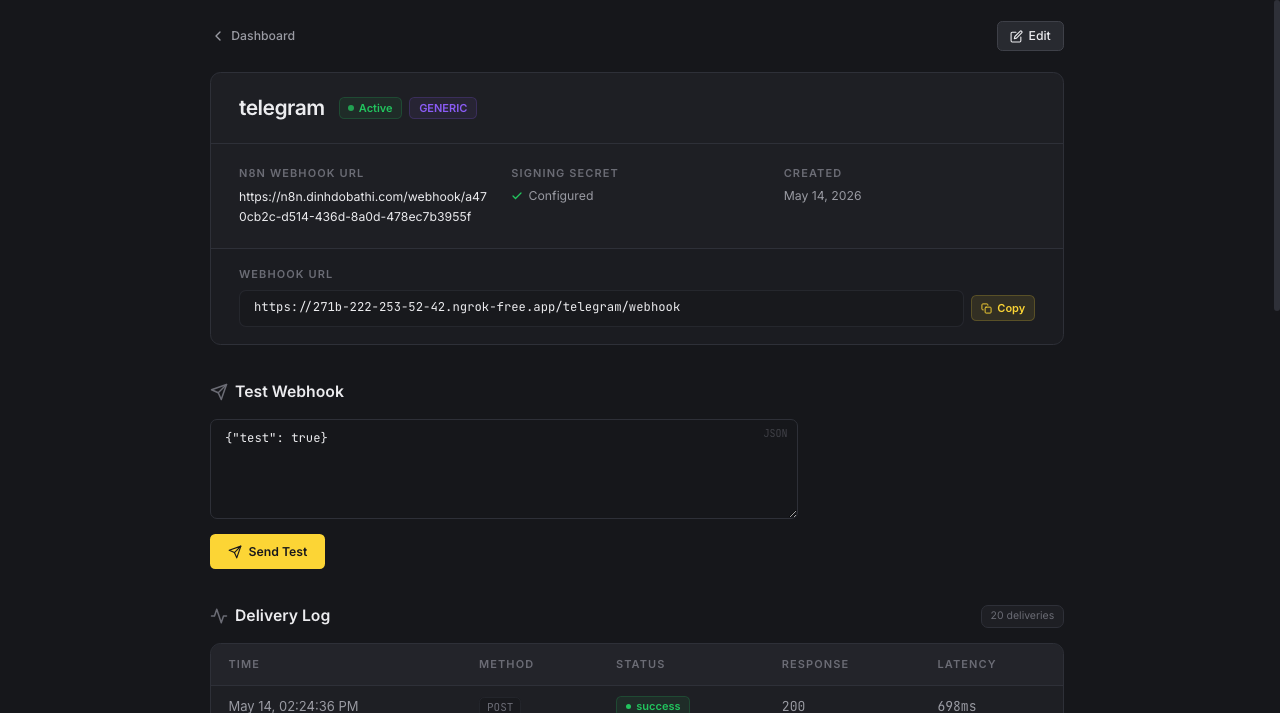This screenshot has height=713, width=1280.
Task: Click the POST method tag in first row
Action: [x=500, y=706]
